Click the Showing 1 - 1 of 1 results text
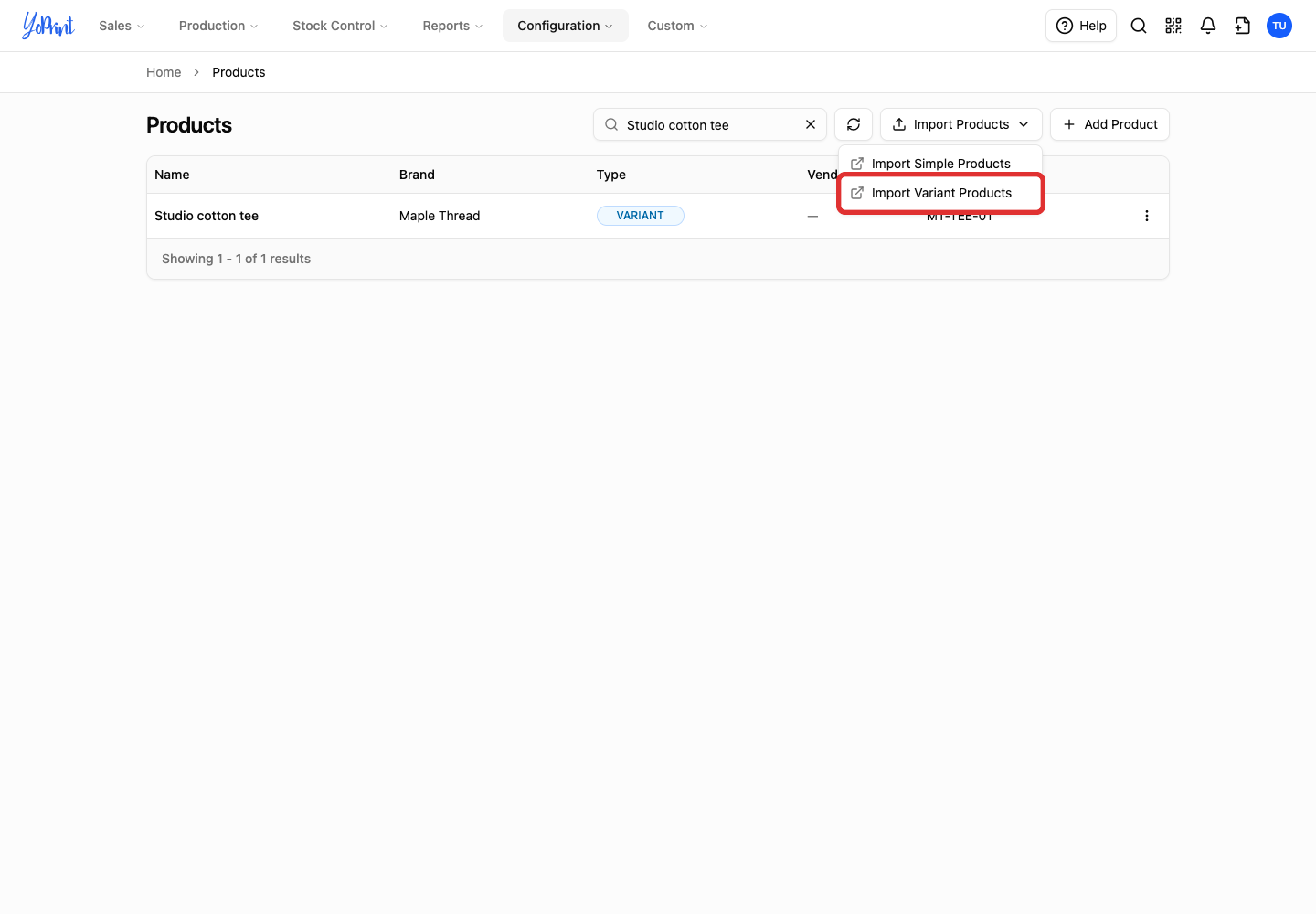Image resolution: width=1316 pixels, height=914 pixels. (x=236, y=259)
